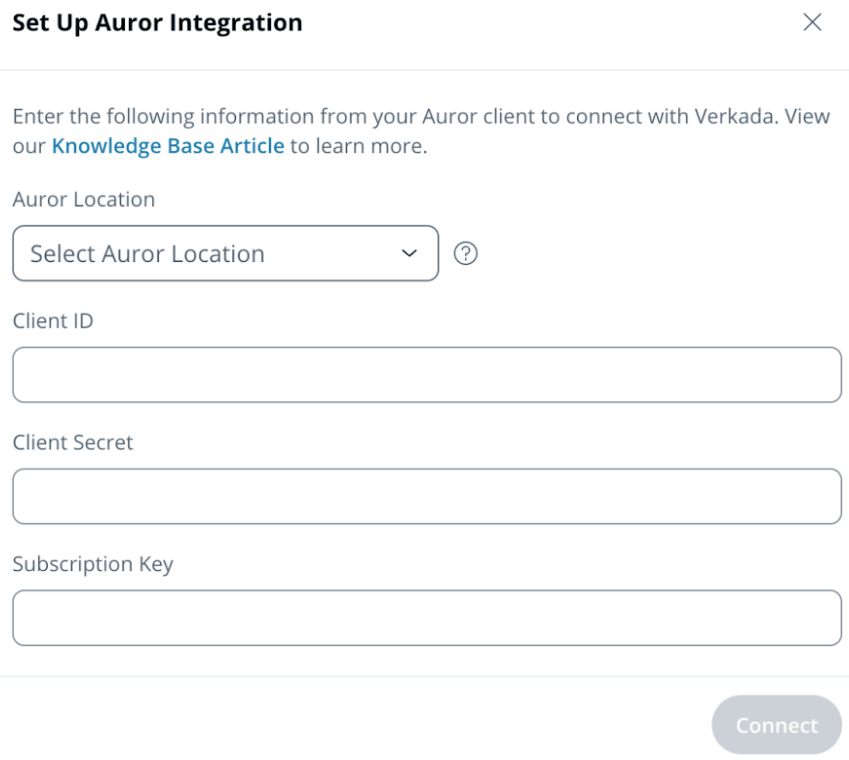Click the 'Auror Location' field label
The height and width of the screenshot is (760, 849).
(84, 199)
